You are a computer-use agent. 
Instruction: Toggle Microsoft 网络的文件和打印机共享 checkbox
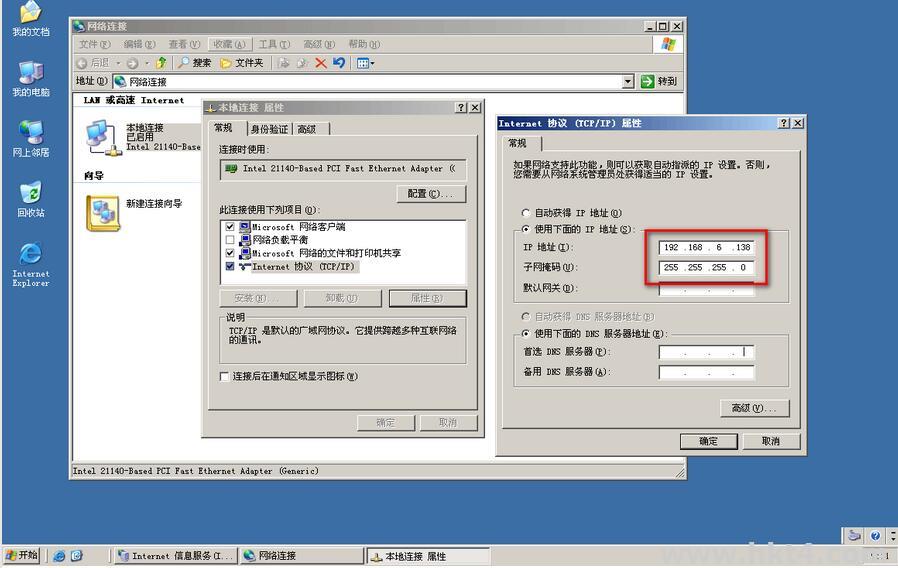[x=230, y=253]
